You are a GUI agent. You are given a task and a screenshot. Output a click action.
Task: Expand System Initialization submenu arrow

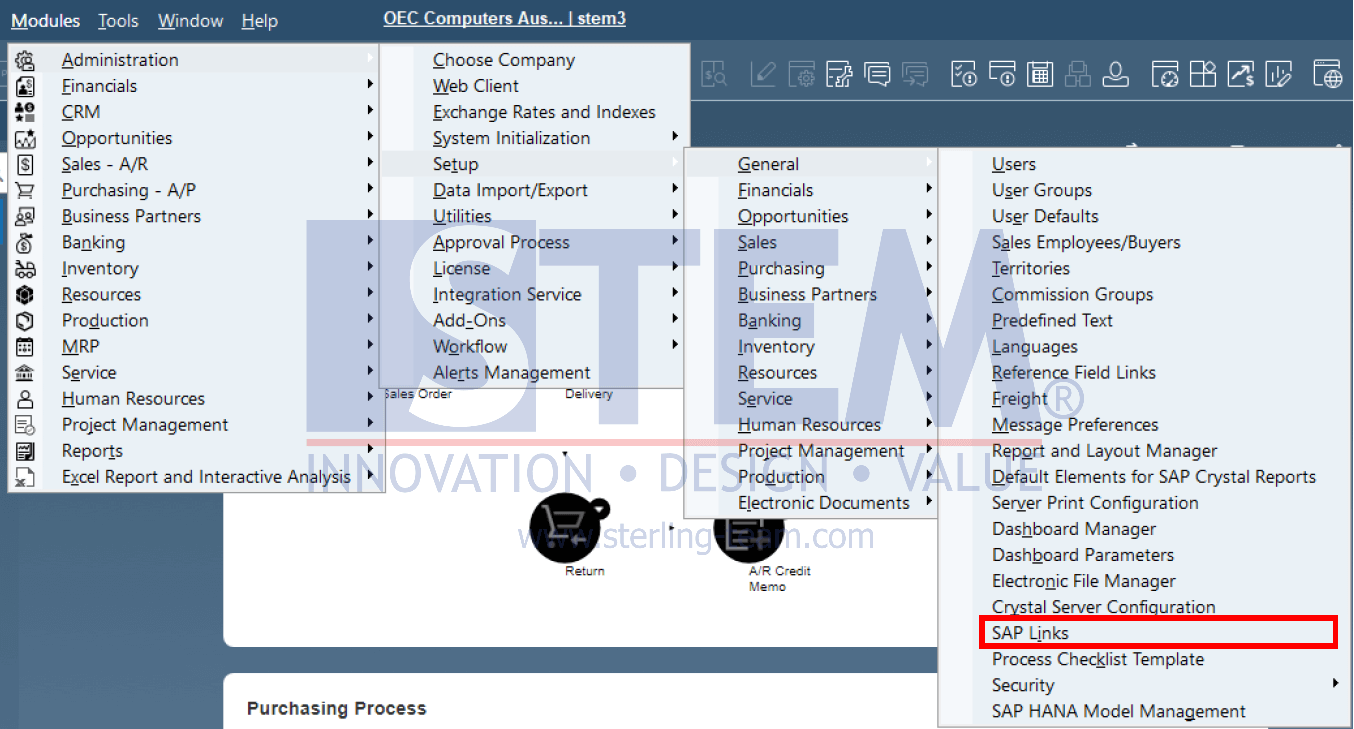click(x=676, y=137)
